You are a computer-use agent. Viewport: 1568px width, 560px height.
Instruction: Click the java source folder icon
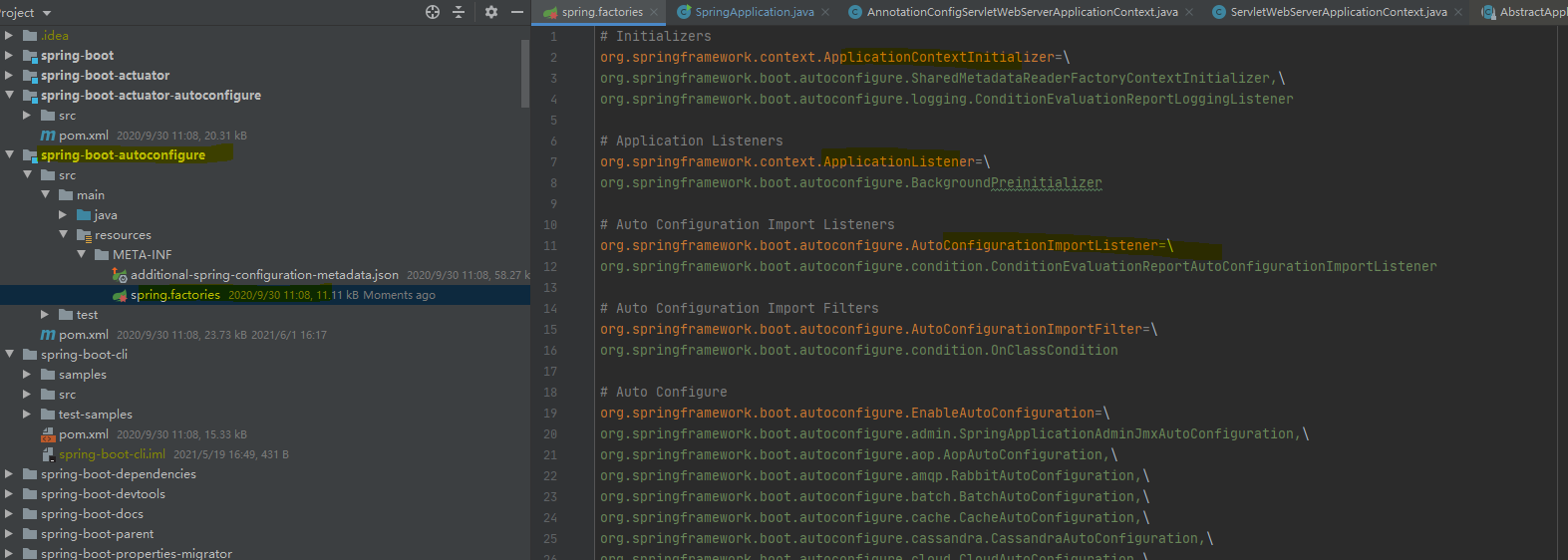click(x=84, y=215)
